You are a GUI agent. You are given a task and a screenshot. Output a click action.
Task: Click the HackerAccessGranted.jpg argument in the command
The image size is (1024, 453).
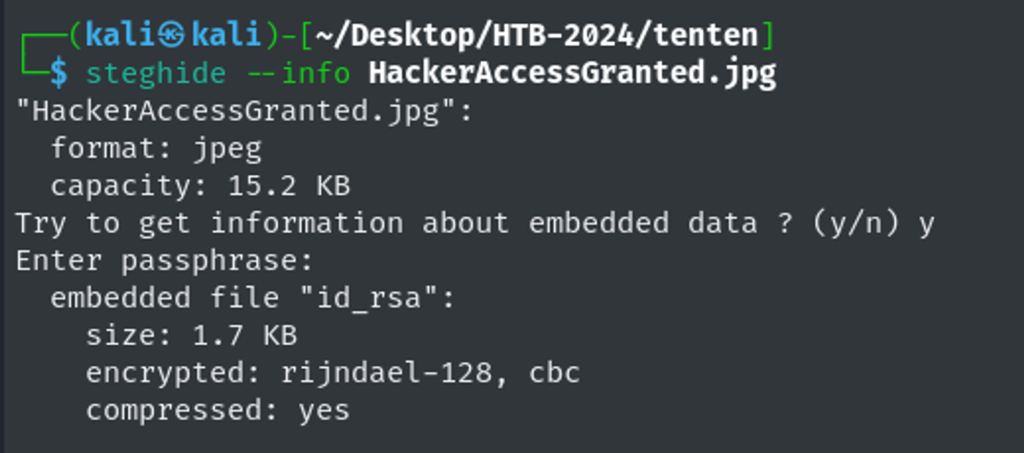point(572,73)
